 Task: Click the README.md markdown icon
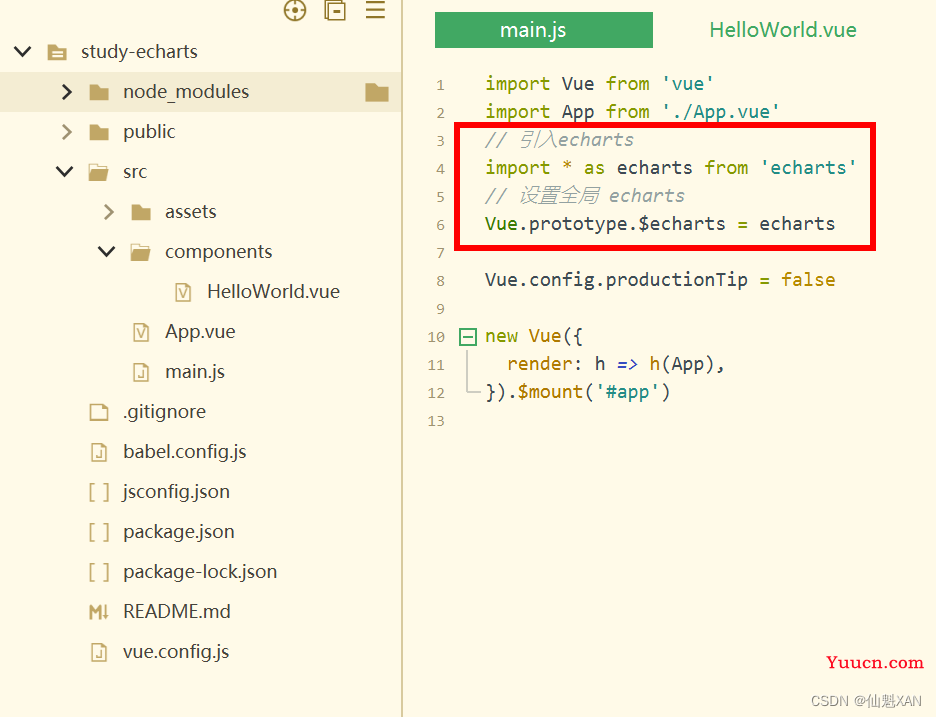point(99,612)
